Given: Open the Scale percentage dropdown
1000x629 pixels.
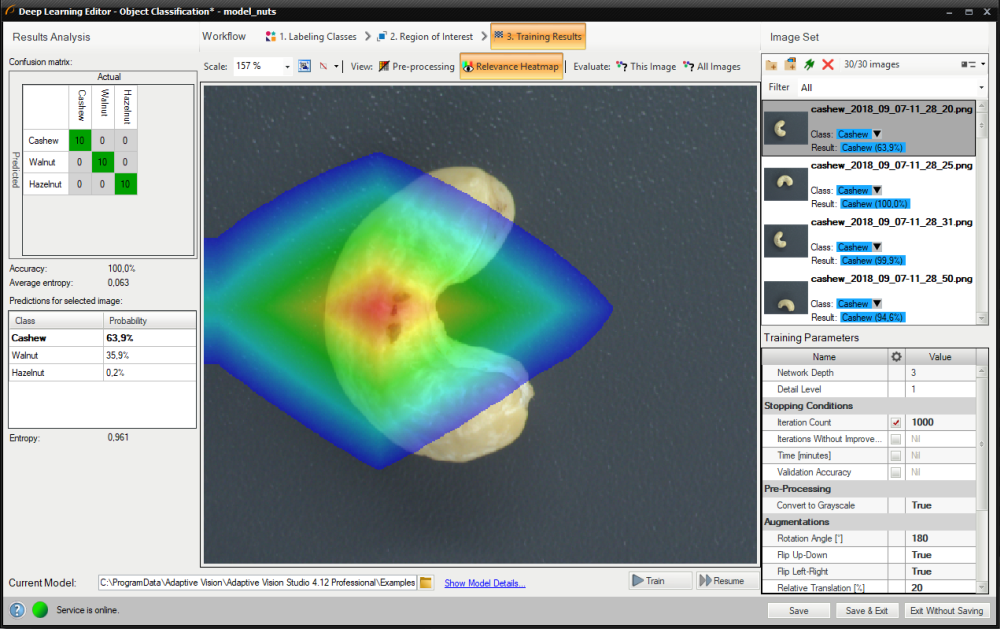Looking at the screenshot, I should 287,67.
